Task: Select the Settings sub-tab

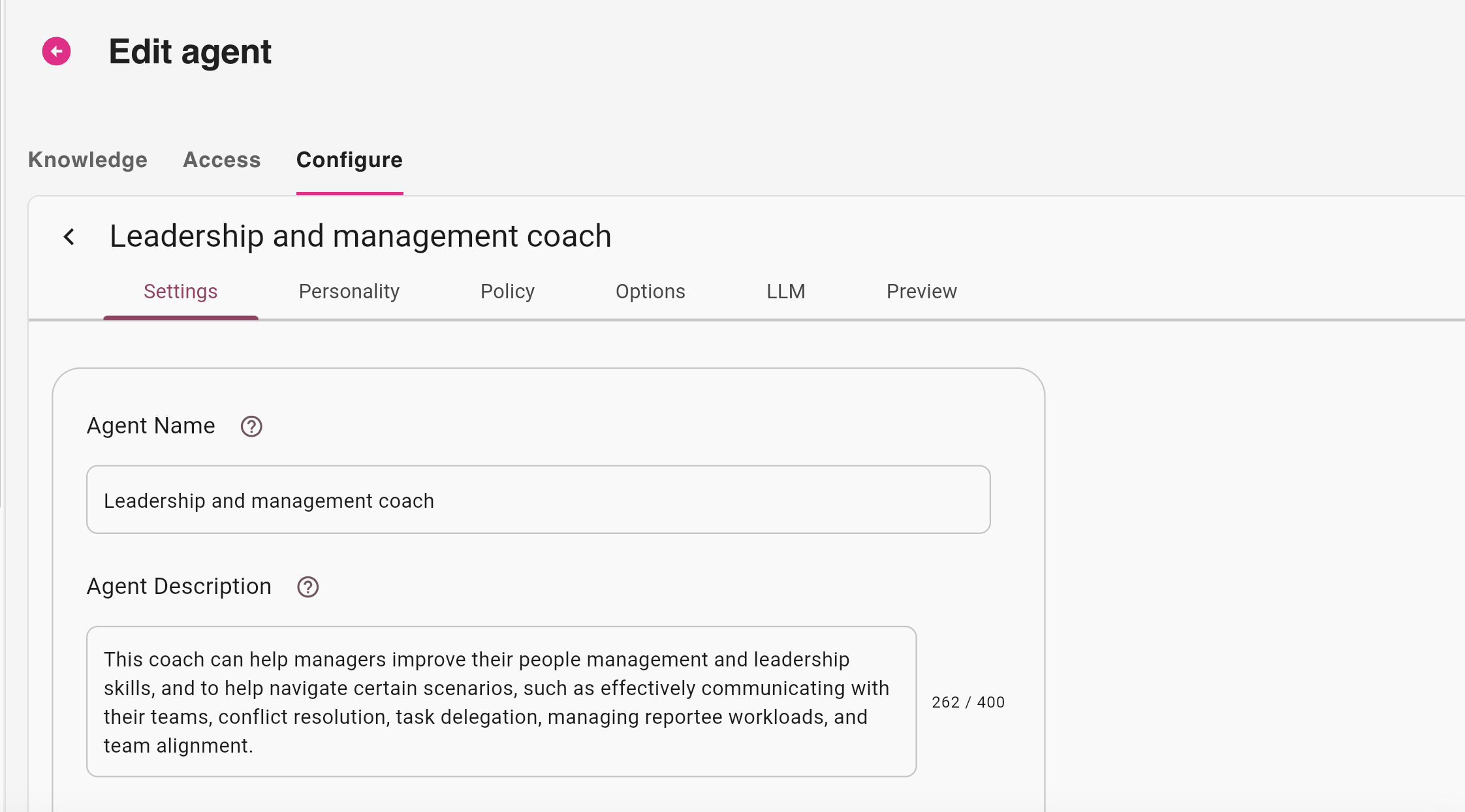Action: coord(180,291)
